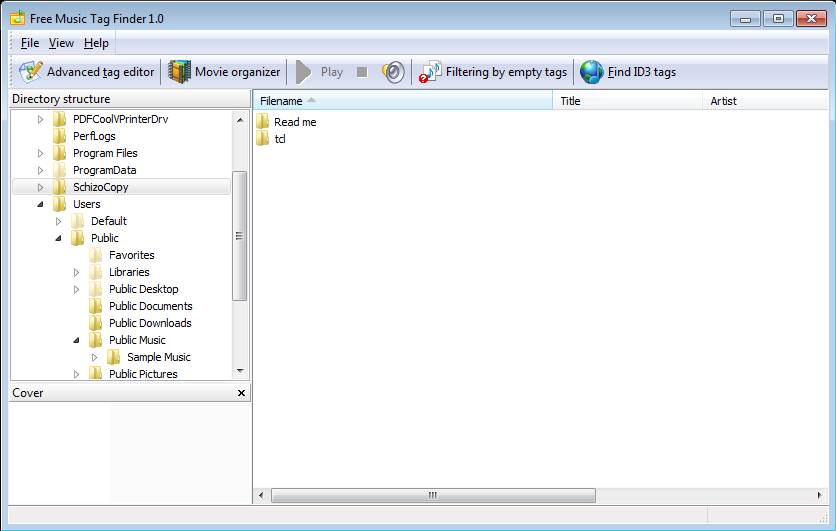Click the Movie organizer label
This screenshot has height=531, width=836.
coord(237,72)
